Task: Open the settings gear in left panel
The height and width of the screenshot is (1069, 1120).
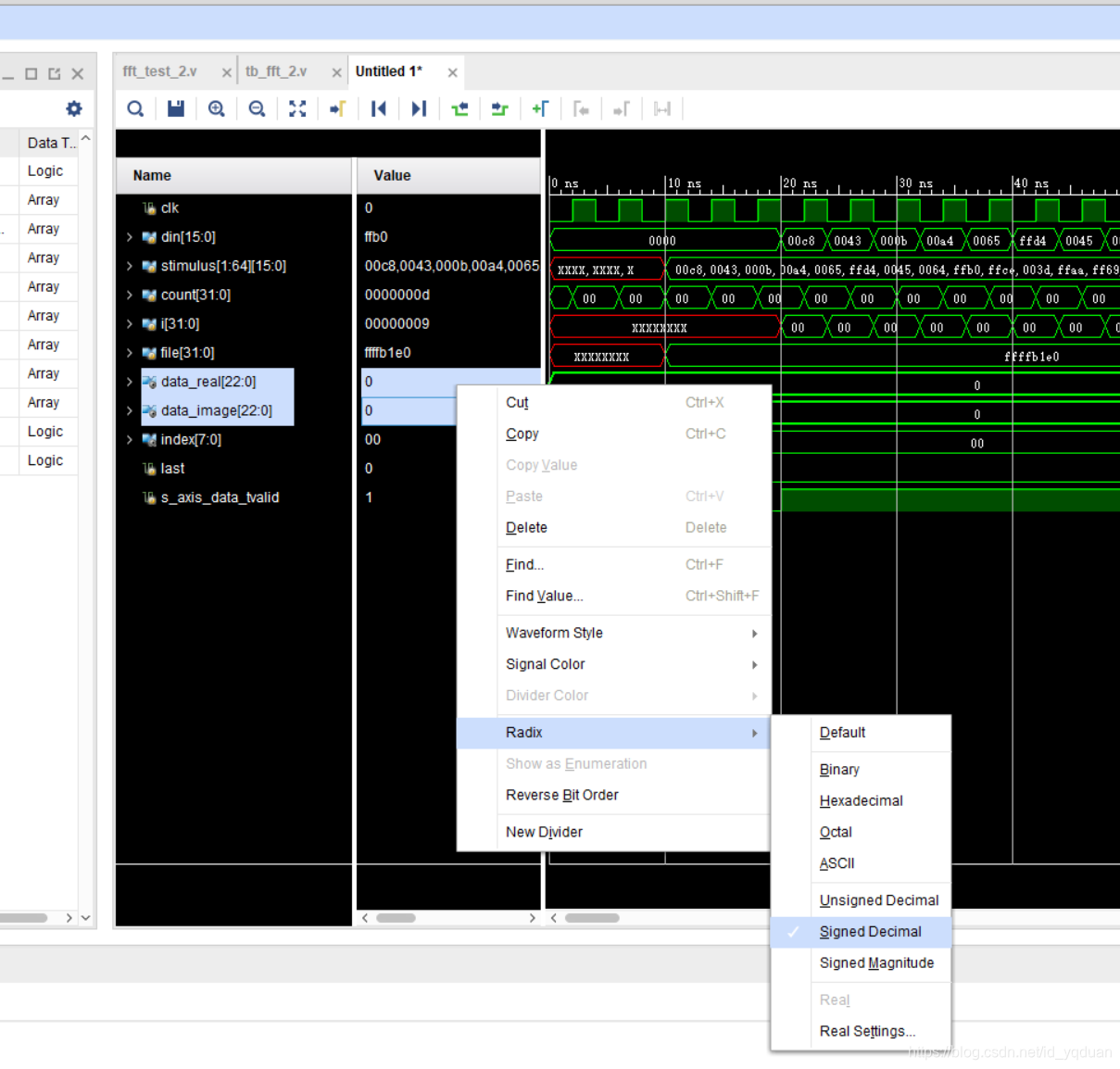Action: [74, 109]
